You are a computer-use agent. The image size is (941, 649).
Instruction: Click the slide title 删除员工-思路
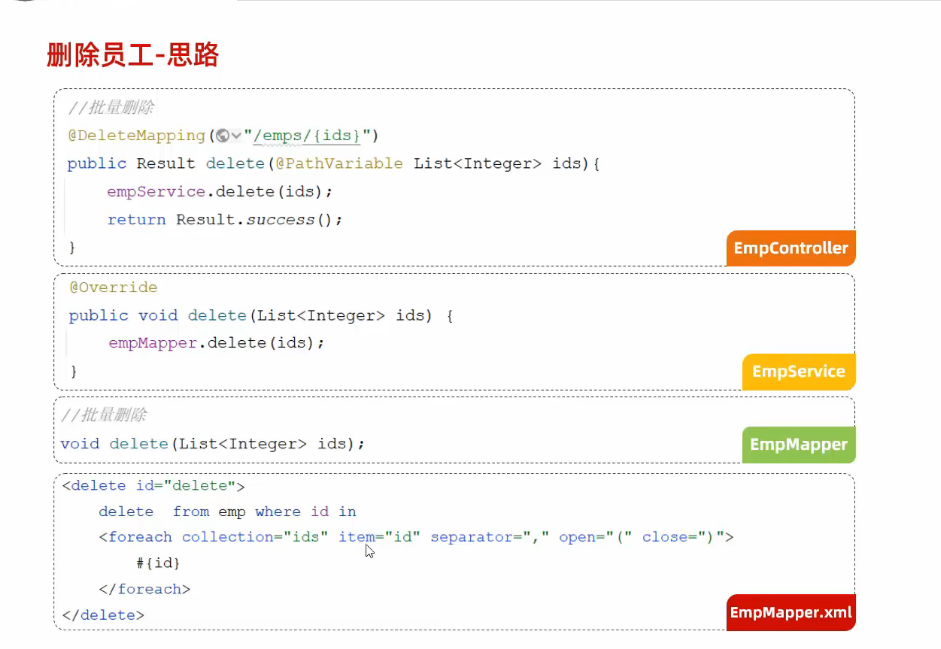click(133, 55)
